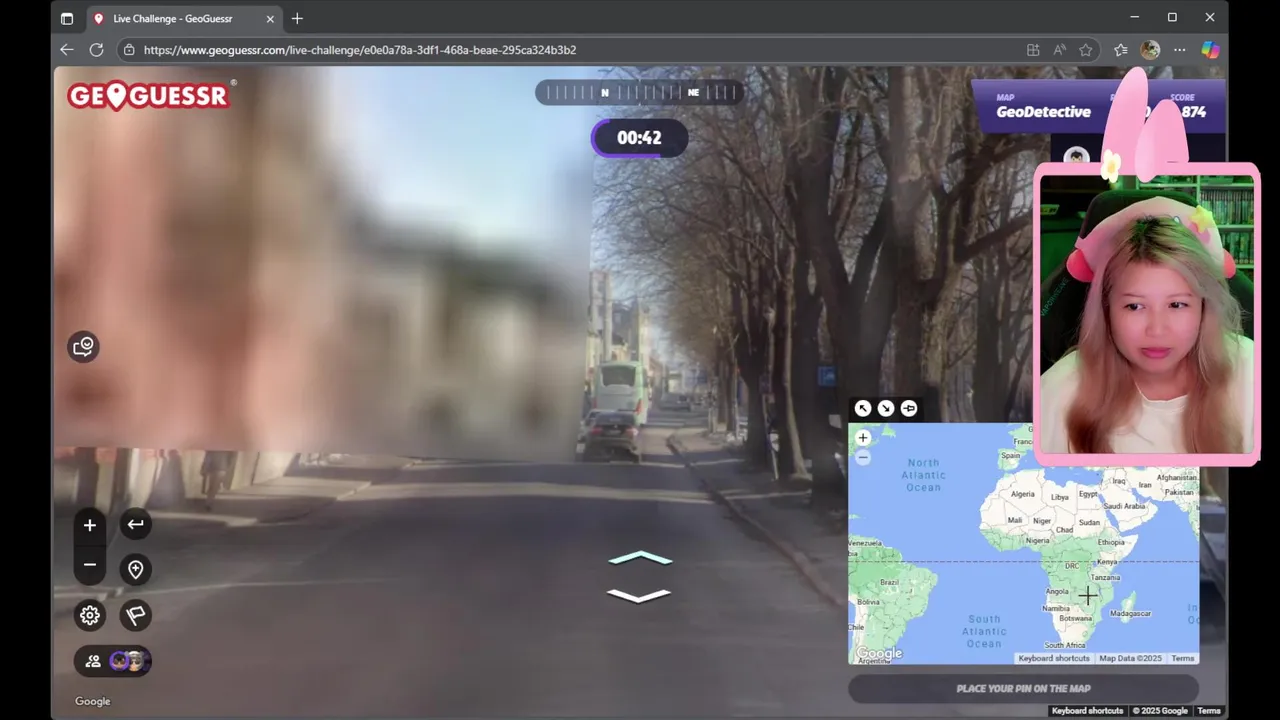Viewport: 1280px width, 720px height.
Task: Go back in the browser
Action: click(x=67, y=49)
